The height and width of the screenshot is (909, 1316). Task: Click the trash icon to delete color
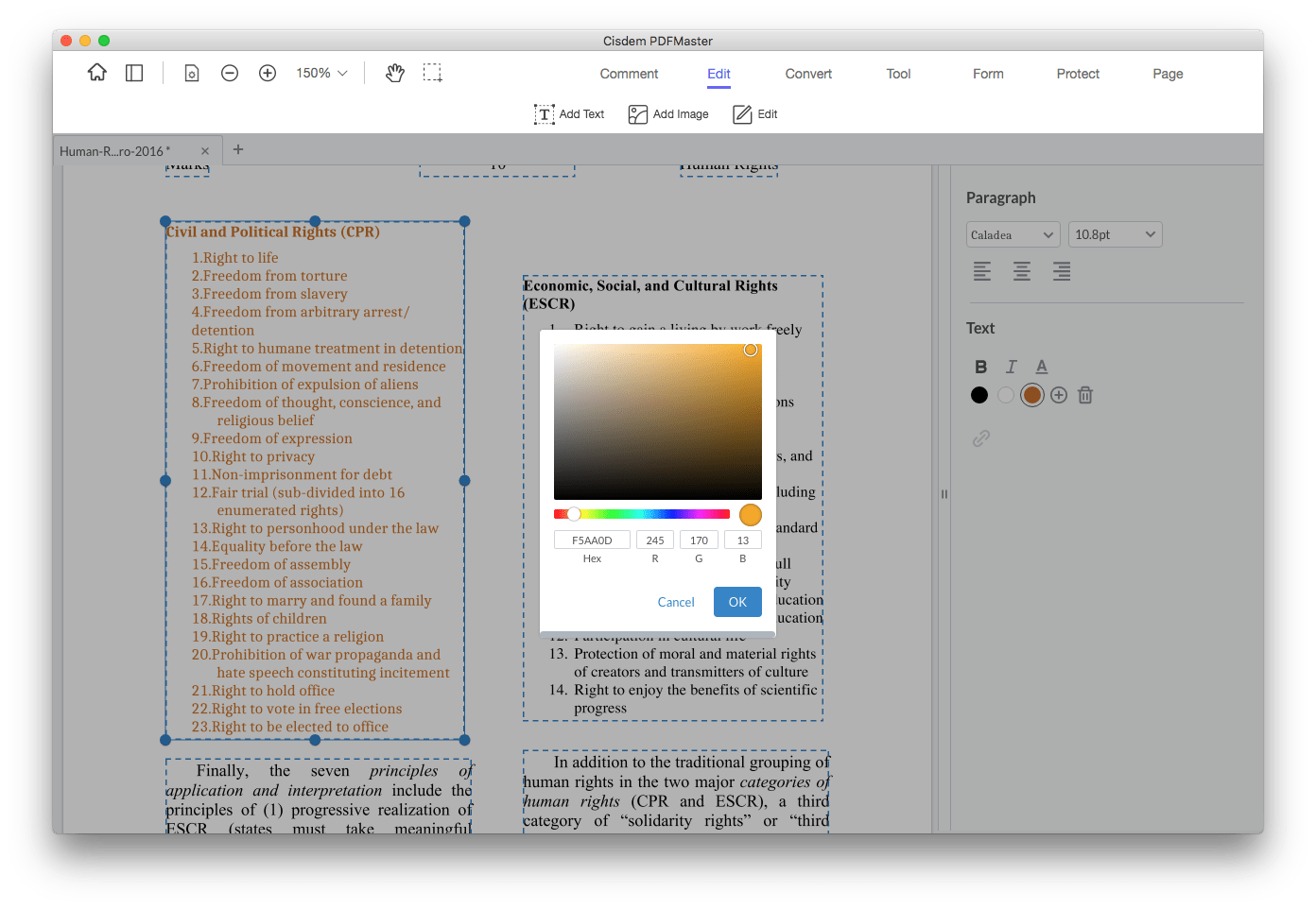point(1085,395)
